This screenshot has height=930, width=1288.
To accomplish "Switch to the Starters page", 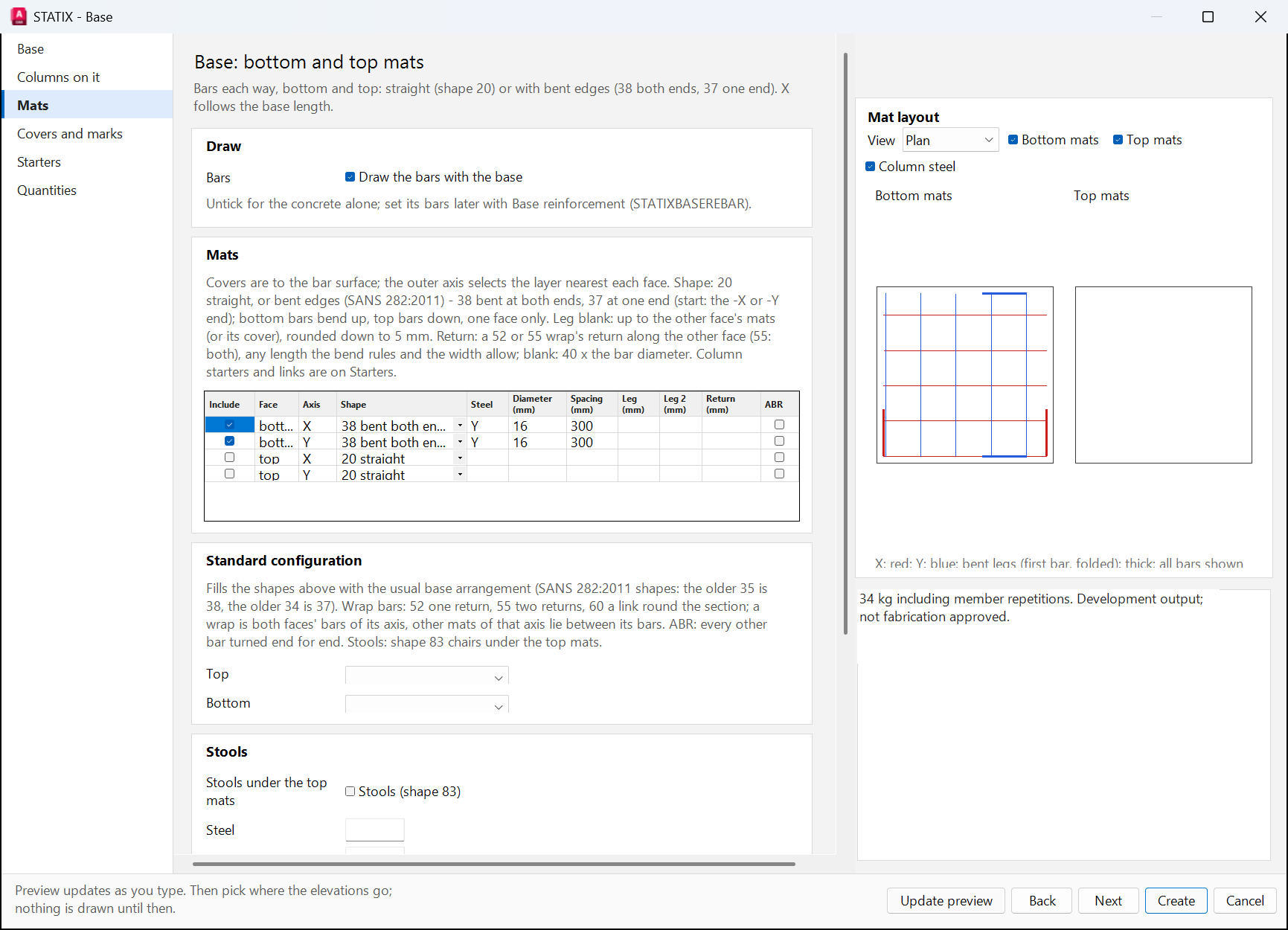I will tap(87, 162).
